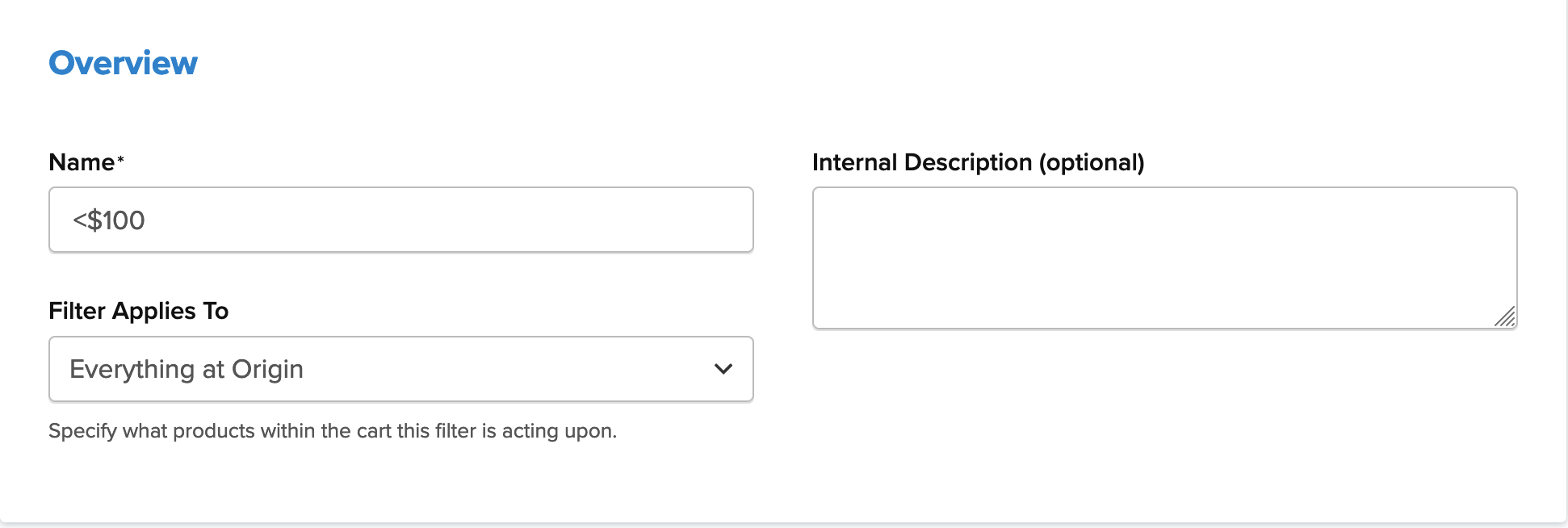Click the required asterisk beside Name
This screenshot has height=528, width=1568.
121,160
